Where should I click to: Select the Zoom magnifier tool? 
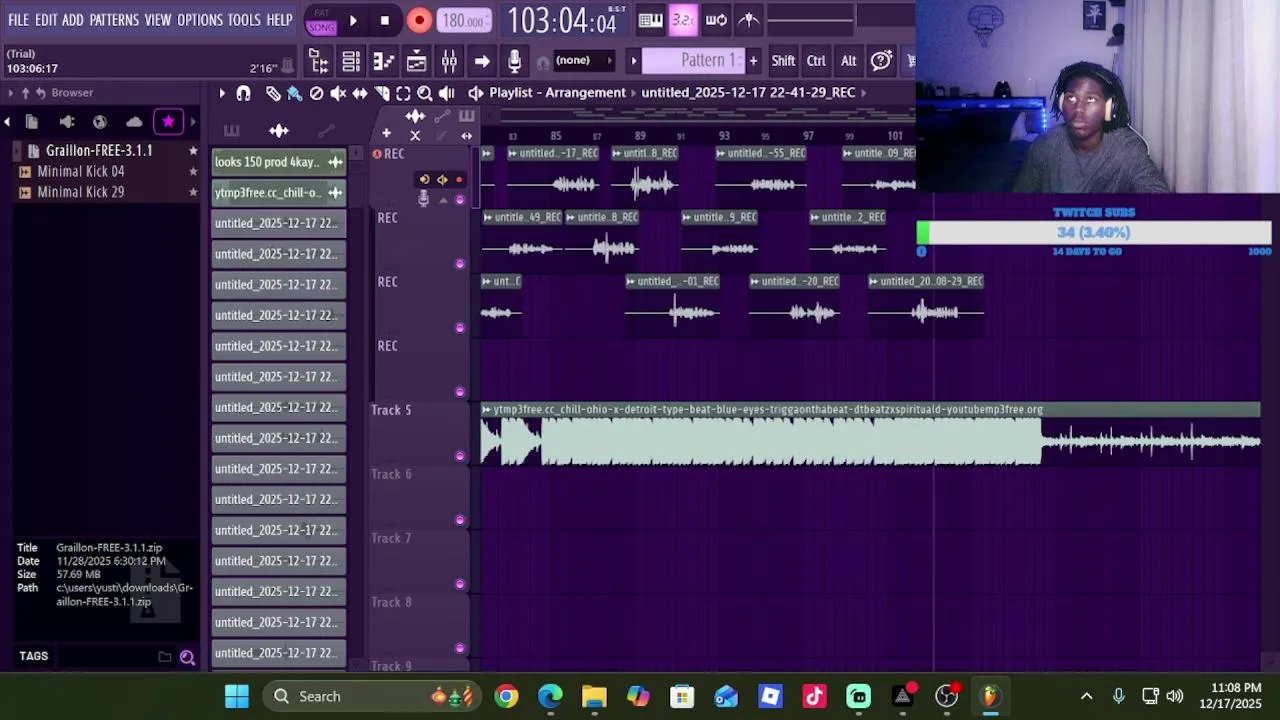tap(425, 93)
